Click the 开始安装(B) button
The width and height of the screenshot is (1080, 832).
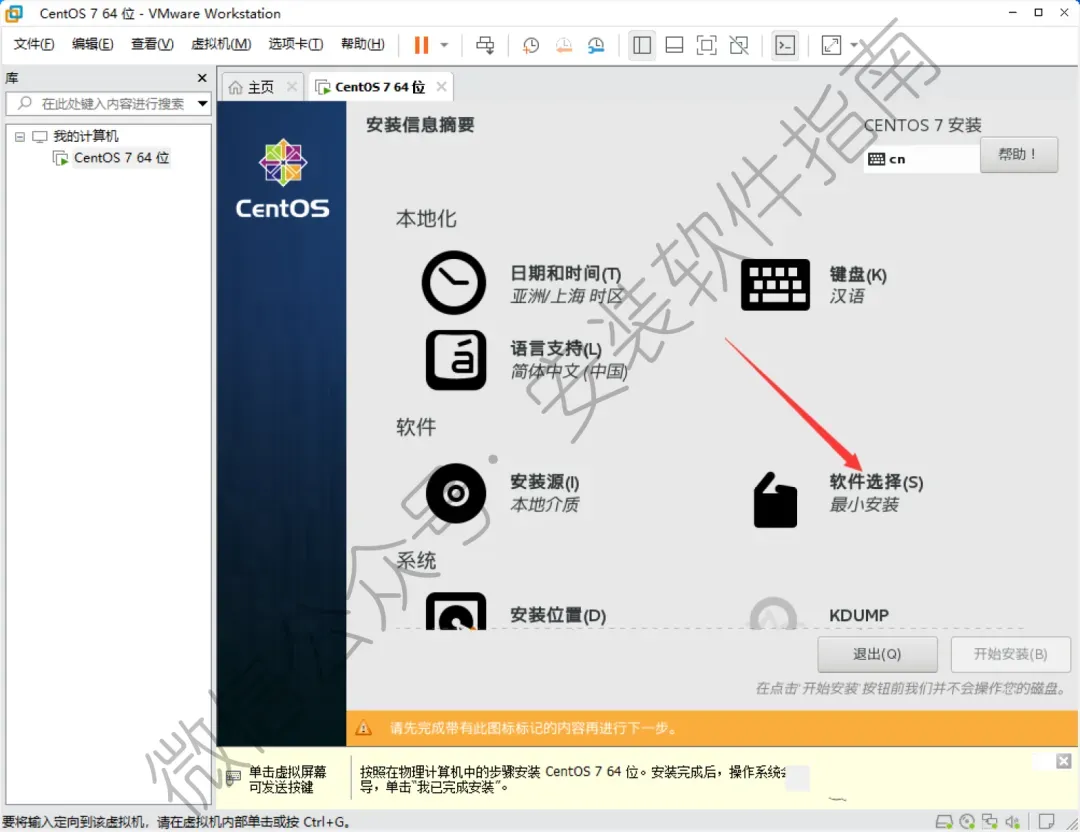coord(1010,654)
